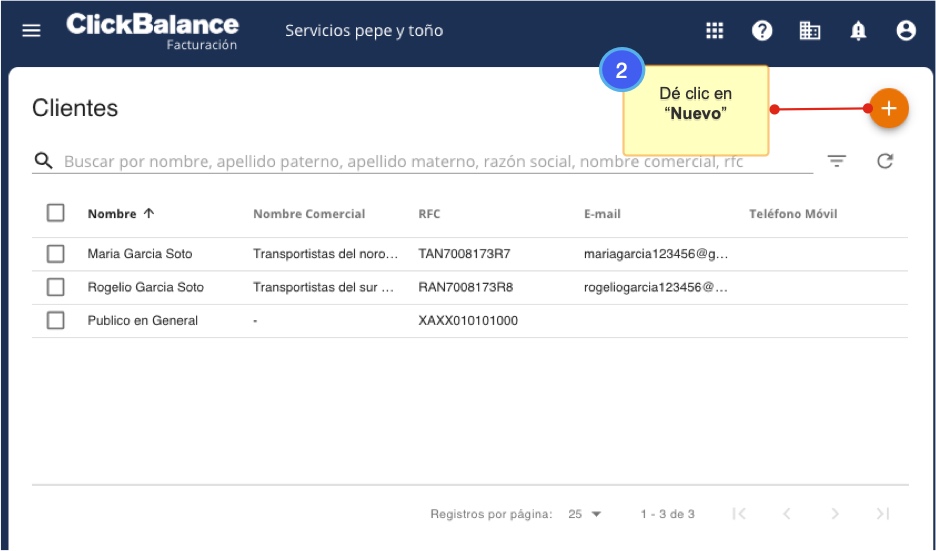Expand the records per page dropdown
Viewport: 936px width, 551px height.
click(x=585, y=514)
